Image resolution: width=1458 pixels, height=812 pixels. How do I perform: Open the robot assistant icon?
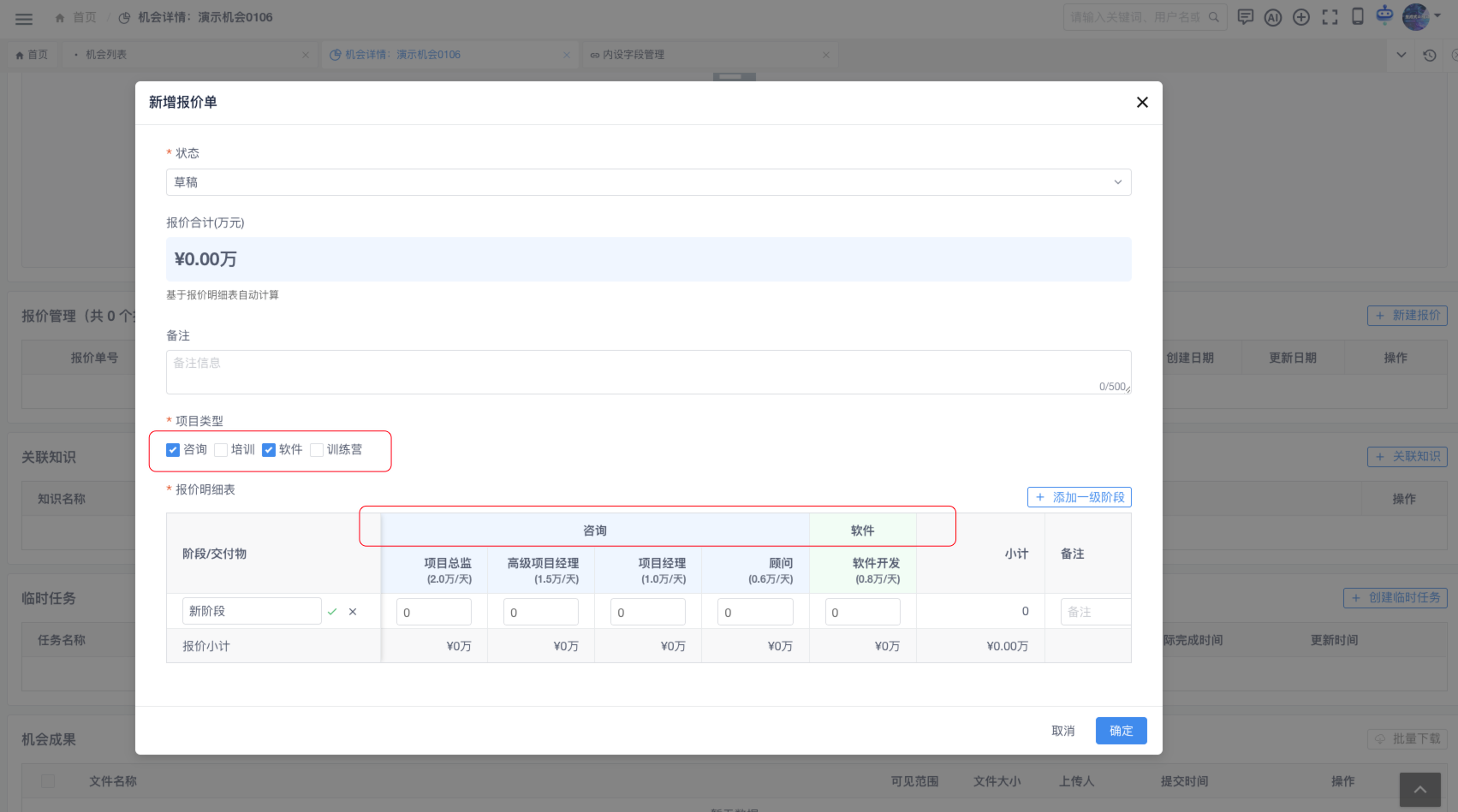[1384, 15]
